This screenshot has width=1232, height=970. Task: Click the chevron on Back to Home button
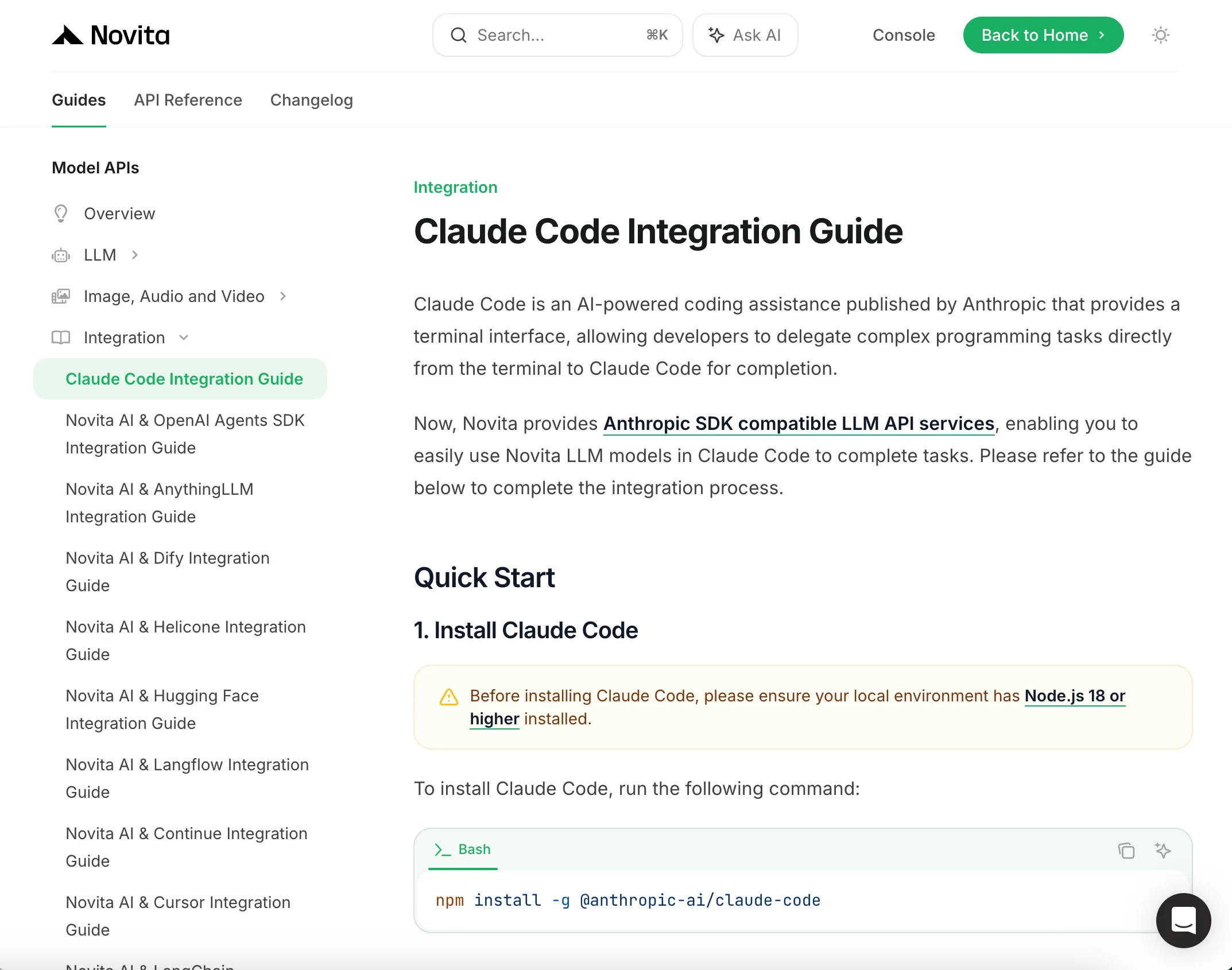tap(1102, 35)
